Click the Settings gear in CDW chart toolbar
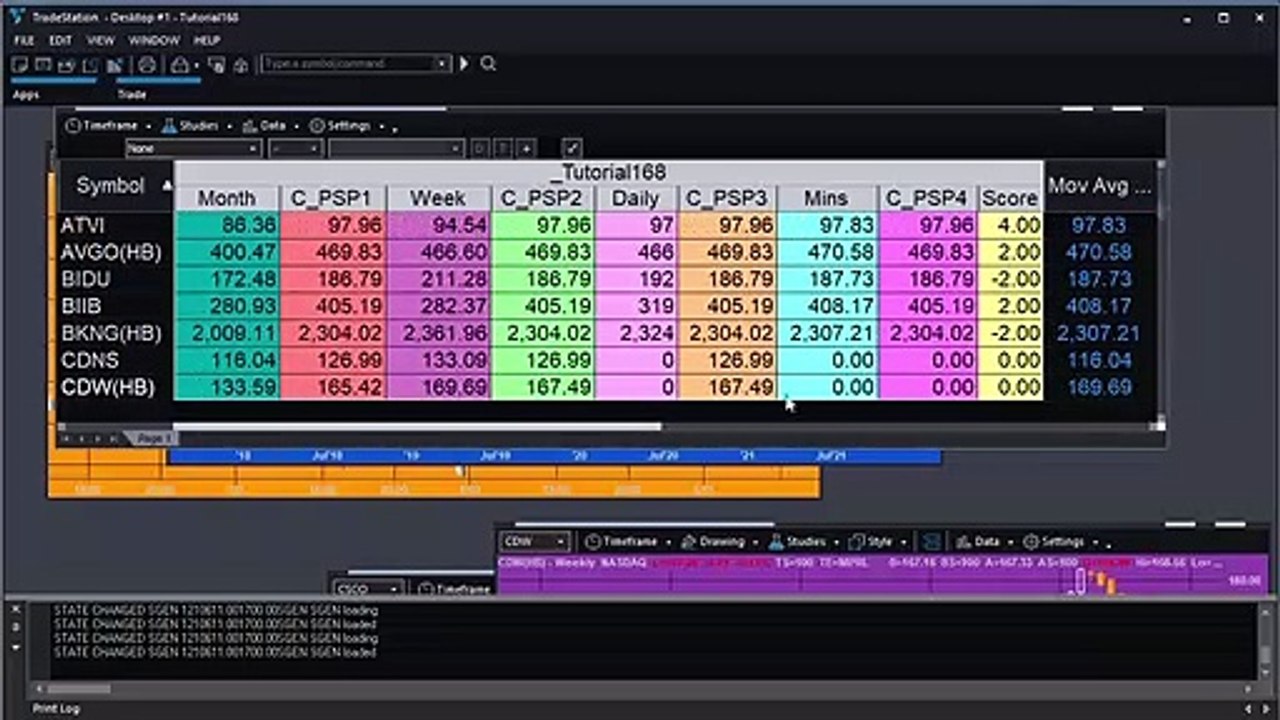Viewport: 1280px width, 720px height. pyautogui.click(x=1030, y=542)
